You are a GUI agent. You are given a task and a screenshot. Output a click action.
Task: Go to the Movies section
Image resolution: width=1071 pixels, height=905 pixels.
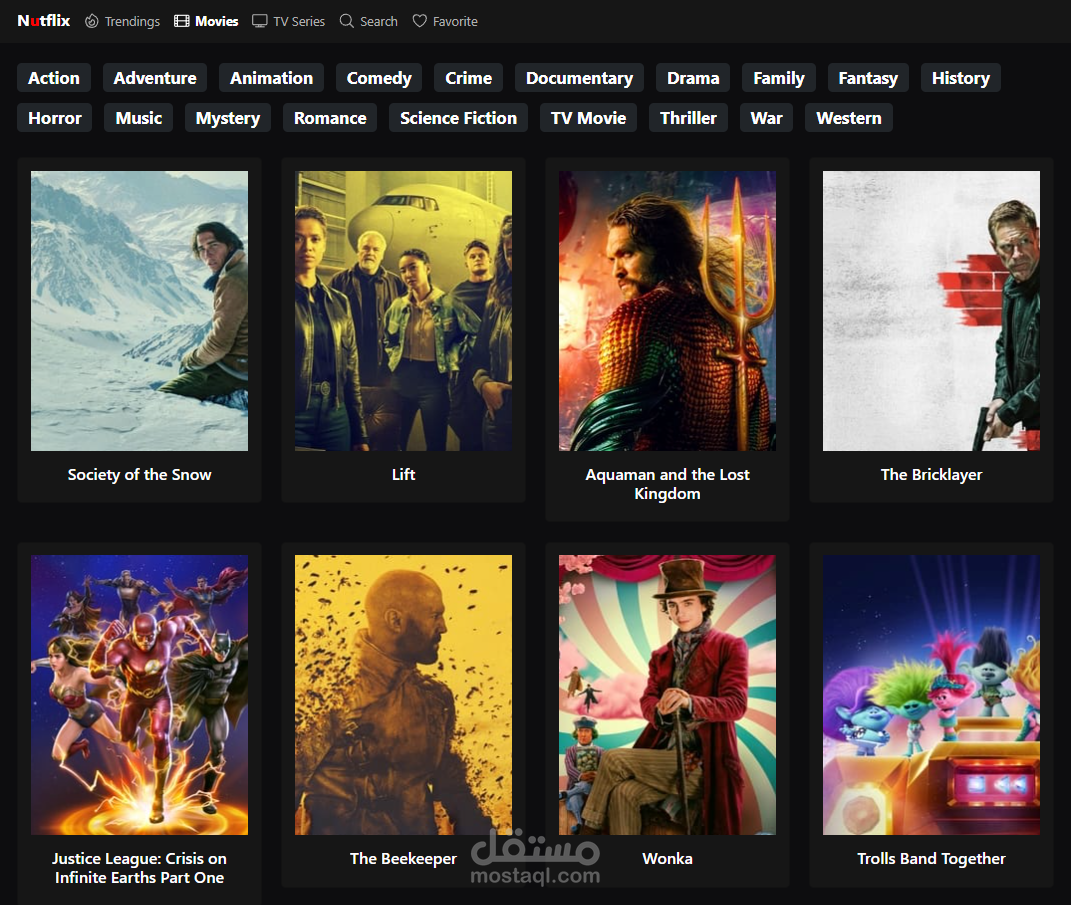click(206, 21)
